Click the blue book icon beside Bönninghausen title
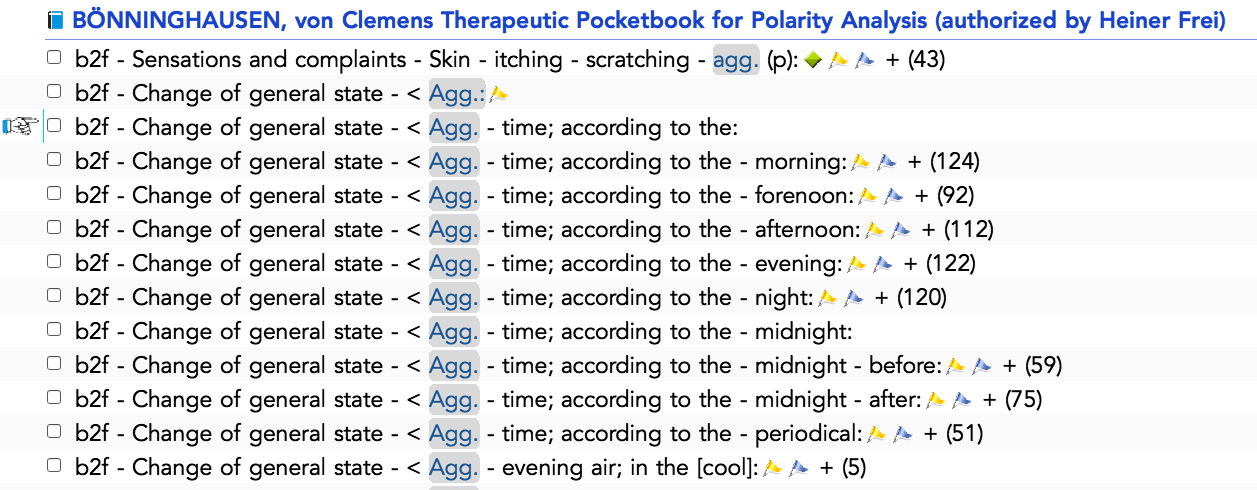The image size is (1257, 490). pyautogui.click(x=55, y=20)
